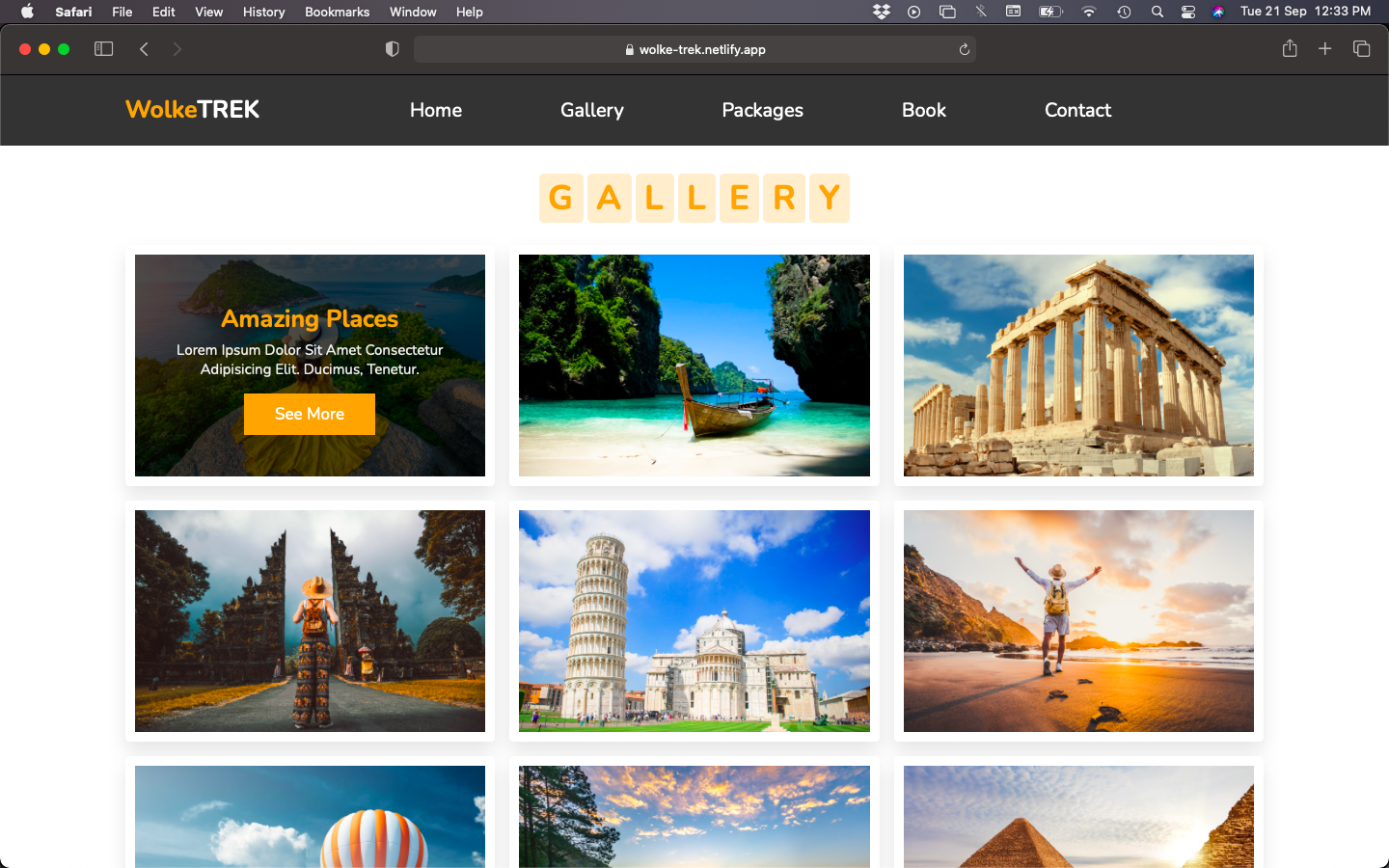
Task: Open Spotlight search
Action: [x=1157, y=12]
